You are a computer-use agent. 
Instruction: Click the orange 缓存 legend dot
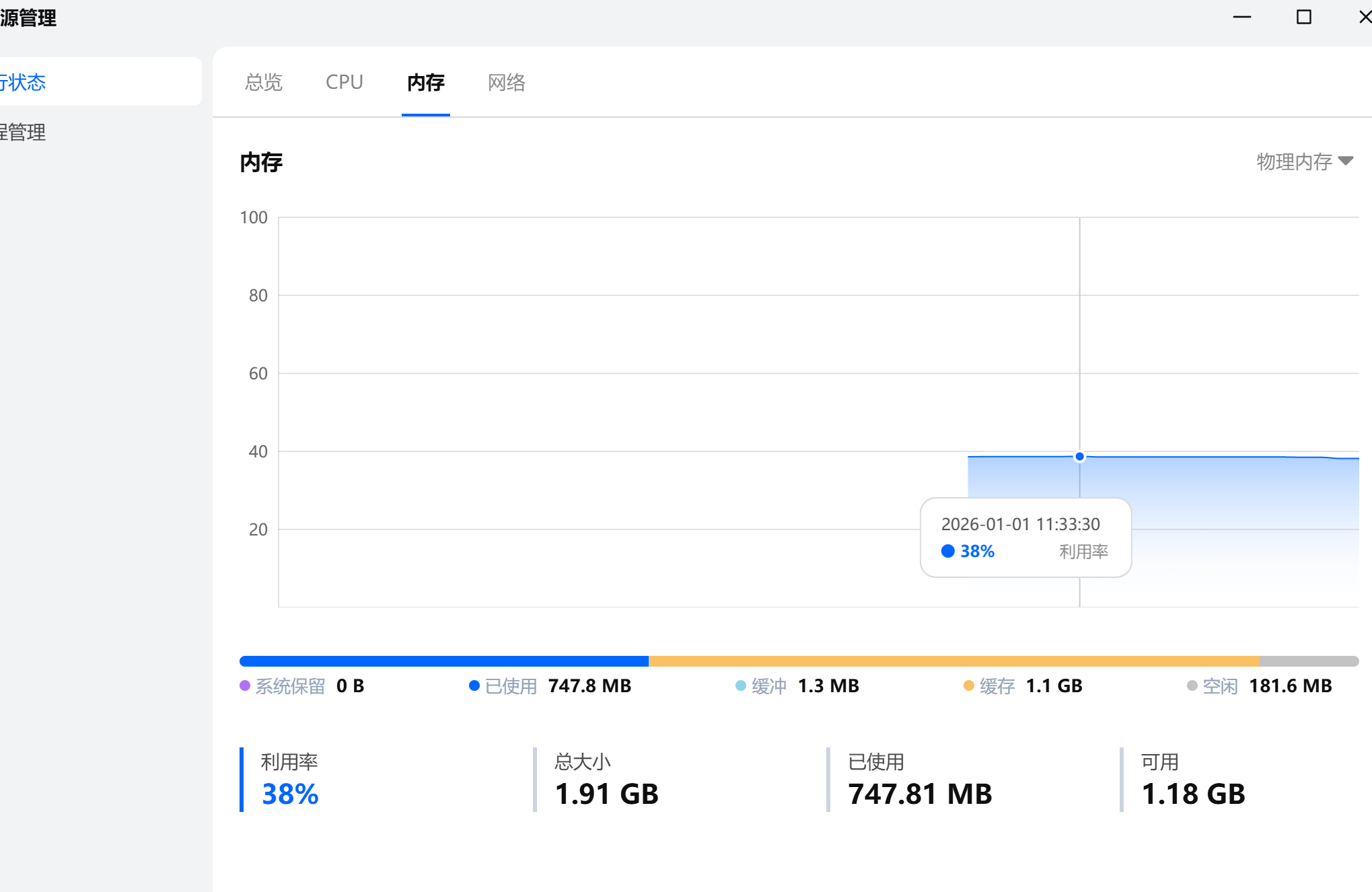click(x=968, y=685)
